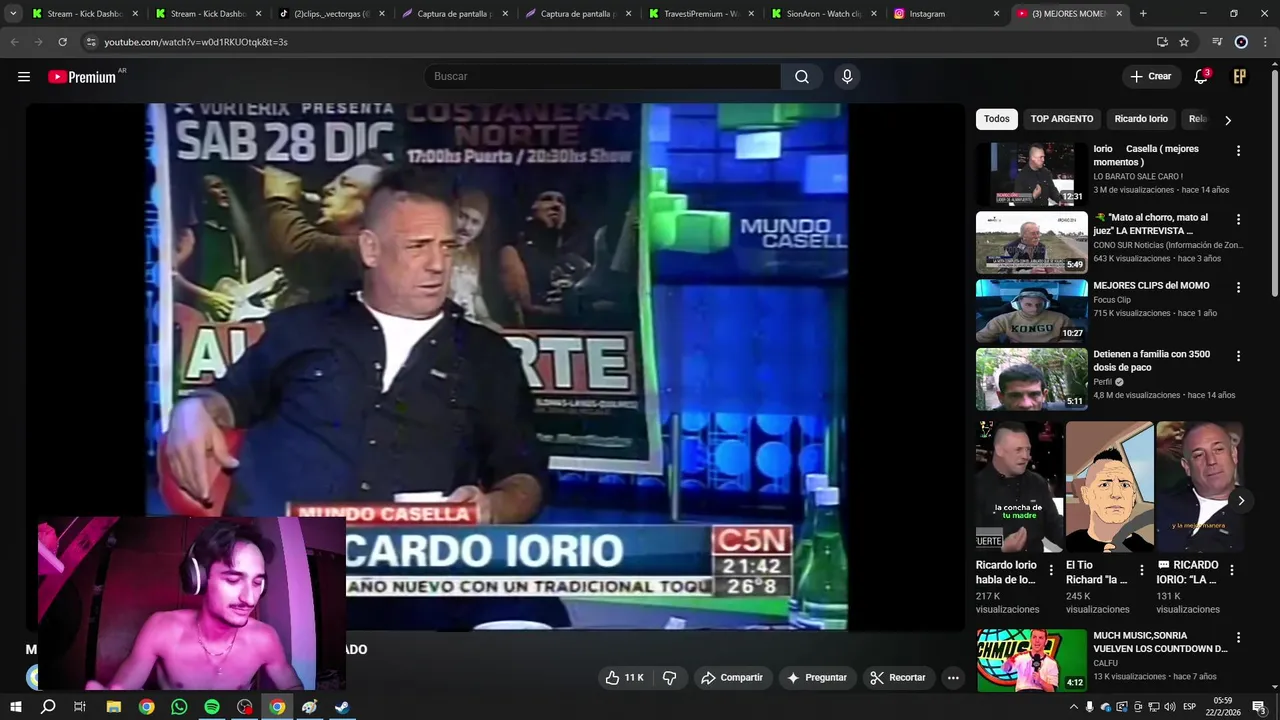Open the EP account avatar menu

1239,77
